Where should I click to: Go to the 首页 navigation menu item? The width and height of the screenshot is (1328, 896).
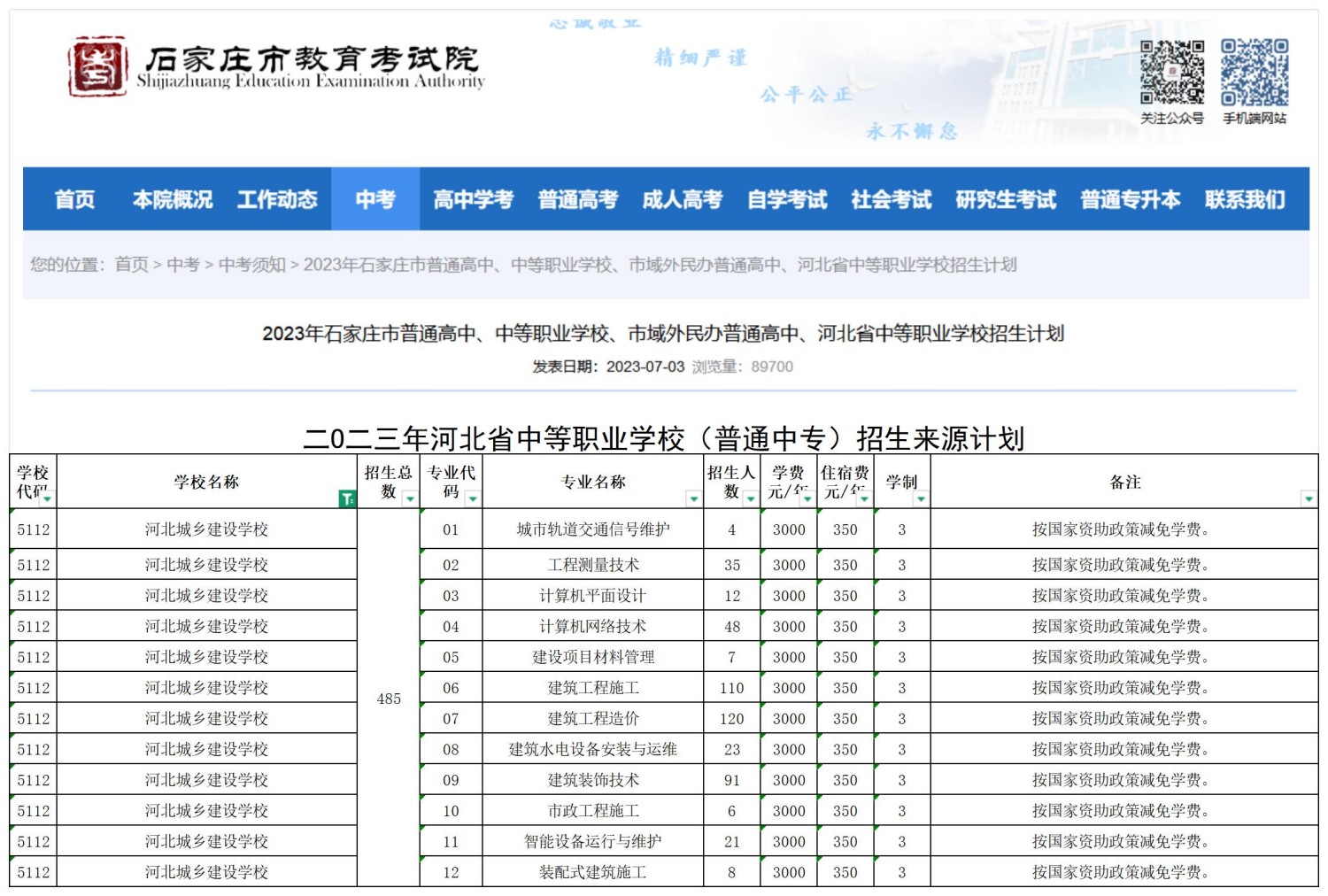(74, 199)
